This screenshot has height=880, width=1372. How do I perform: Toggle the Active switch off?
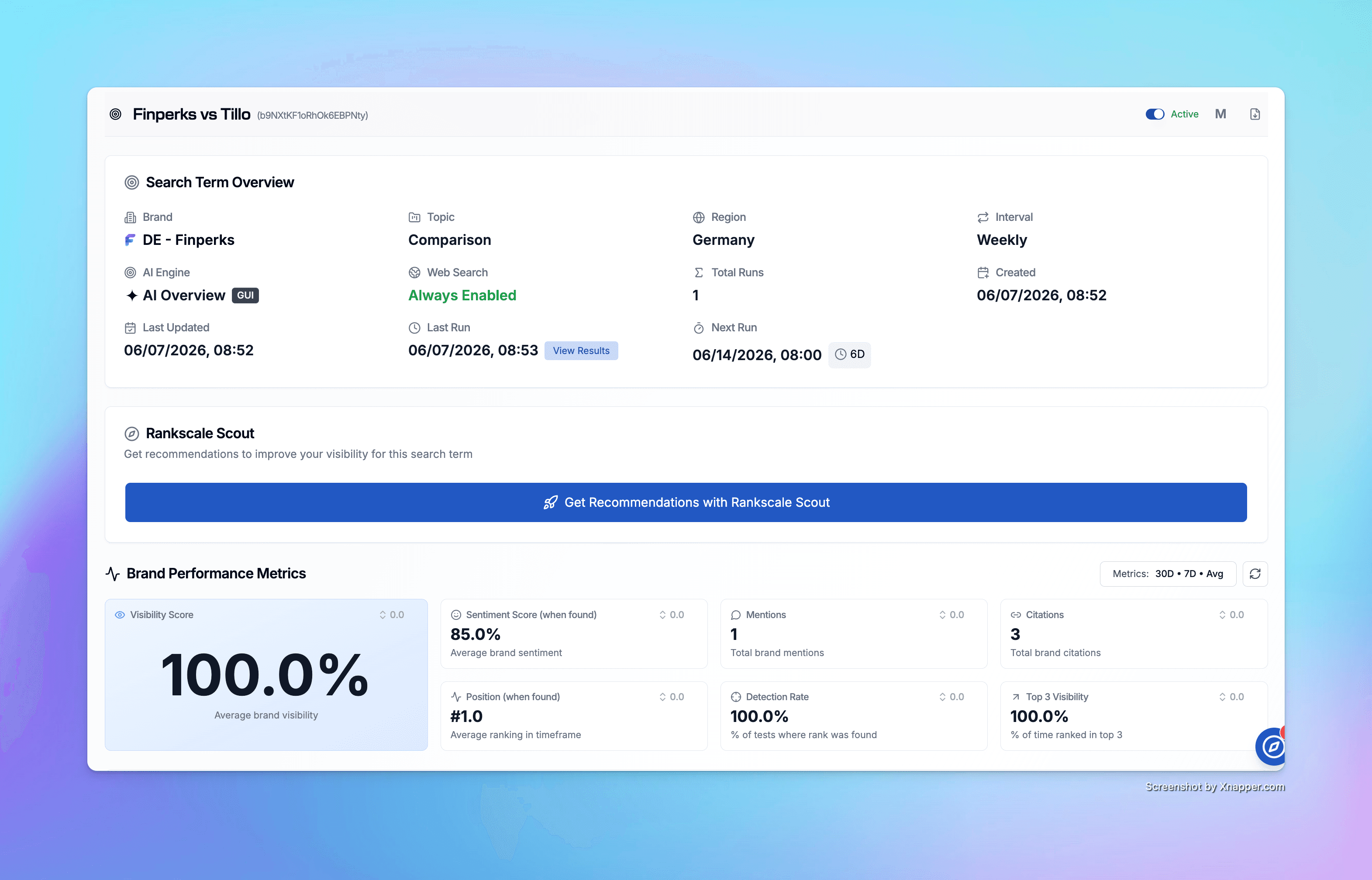(1154, 114)
